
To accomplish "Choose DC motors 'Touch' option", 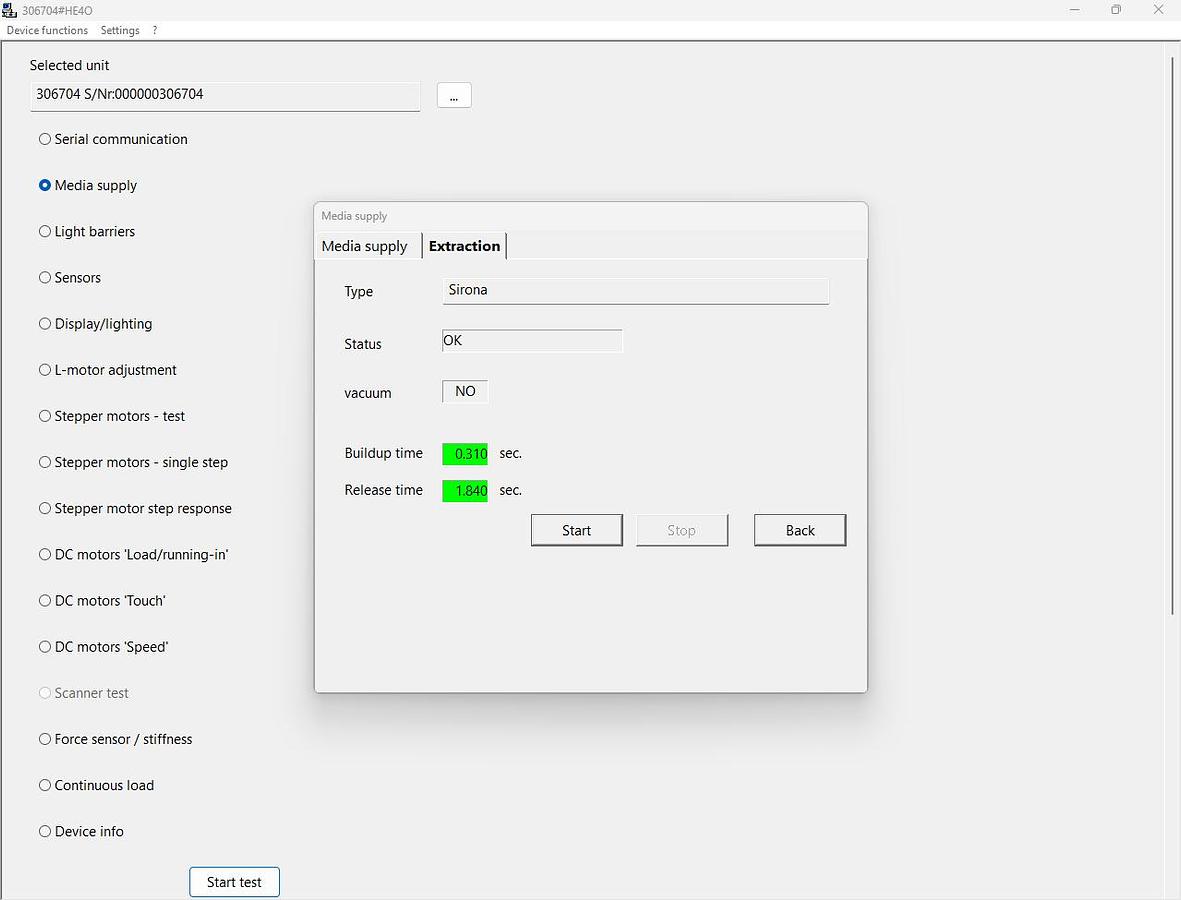I will tap(45, 601).
